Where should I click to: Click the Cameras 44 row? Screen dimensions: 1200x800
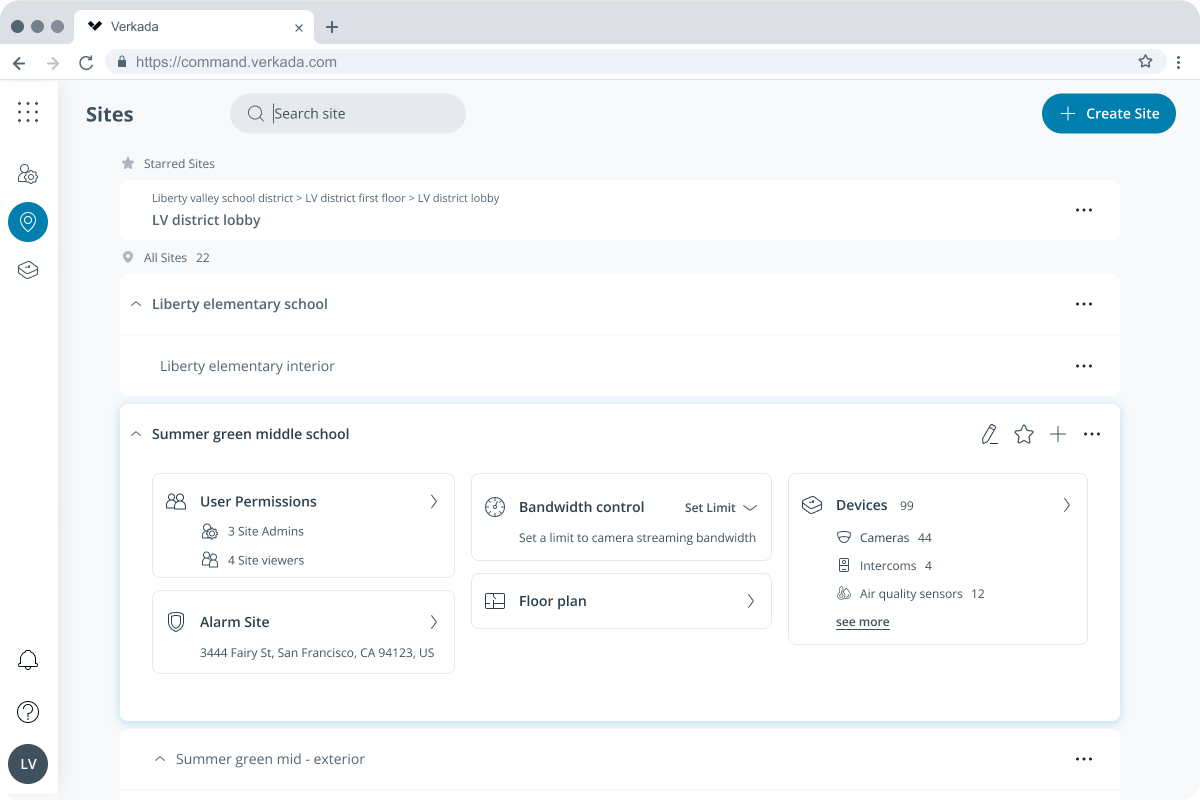click(884, 537)
